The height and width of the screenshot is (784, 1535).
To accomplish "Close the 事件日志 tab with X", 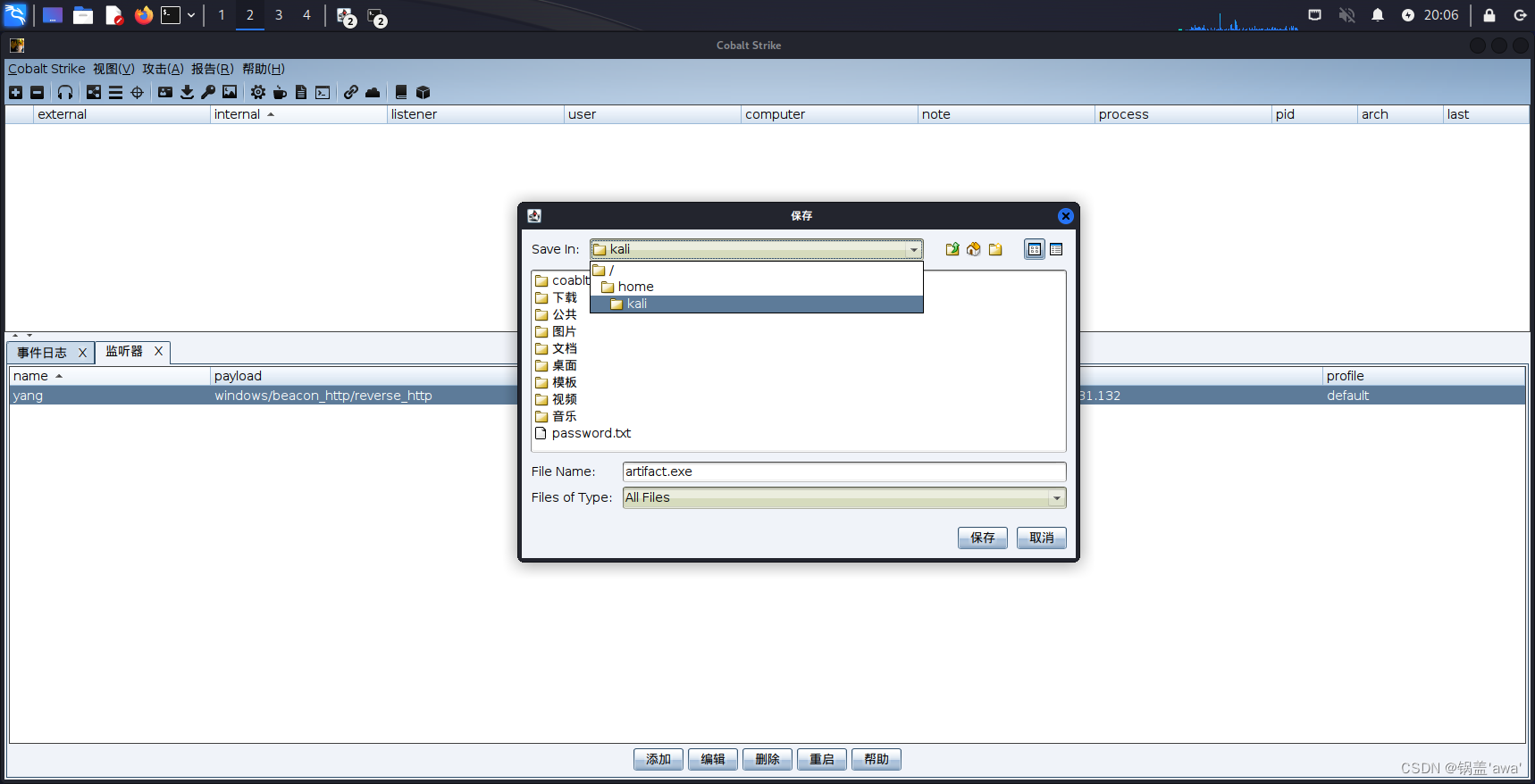I will (x=82, y=353).
